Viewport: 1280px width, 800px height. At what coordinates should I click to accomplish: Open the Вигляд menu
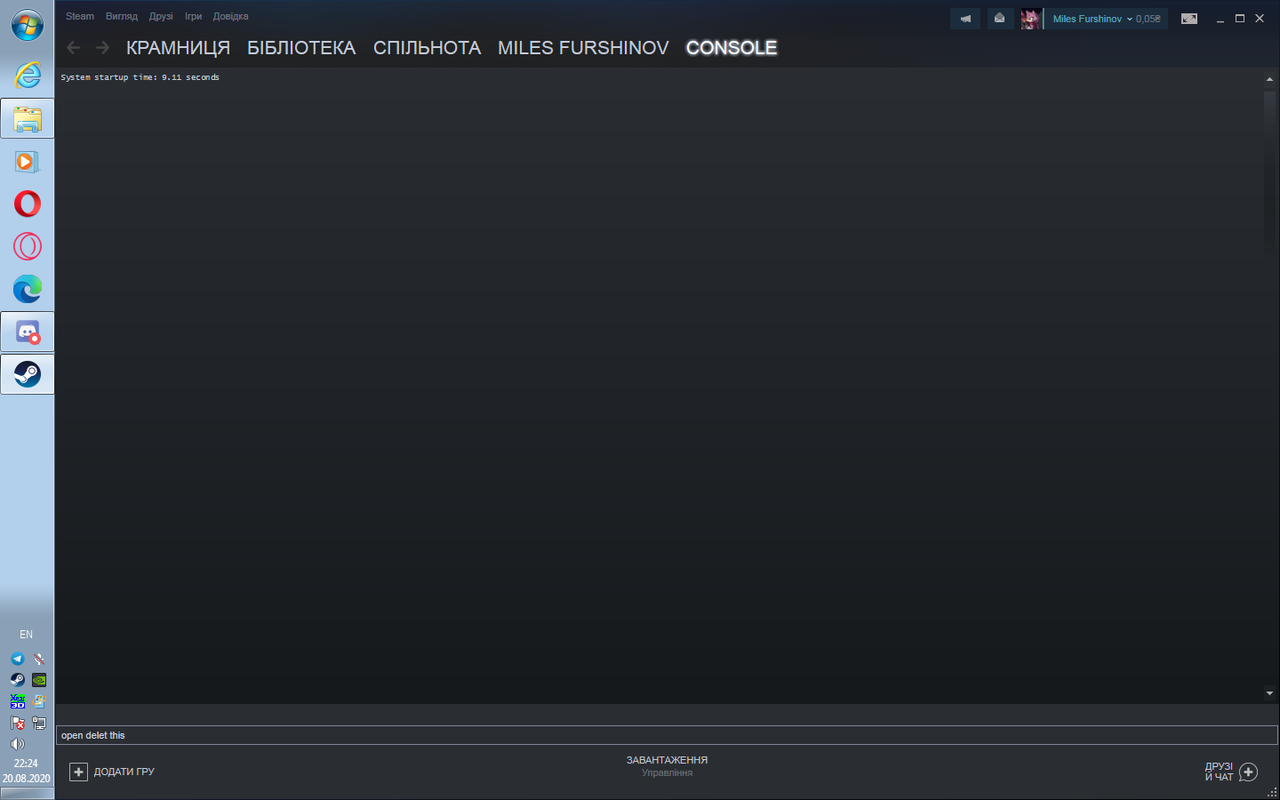tap(121, 16)
